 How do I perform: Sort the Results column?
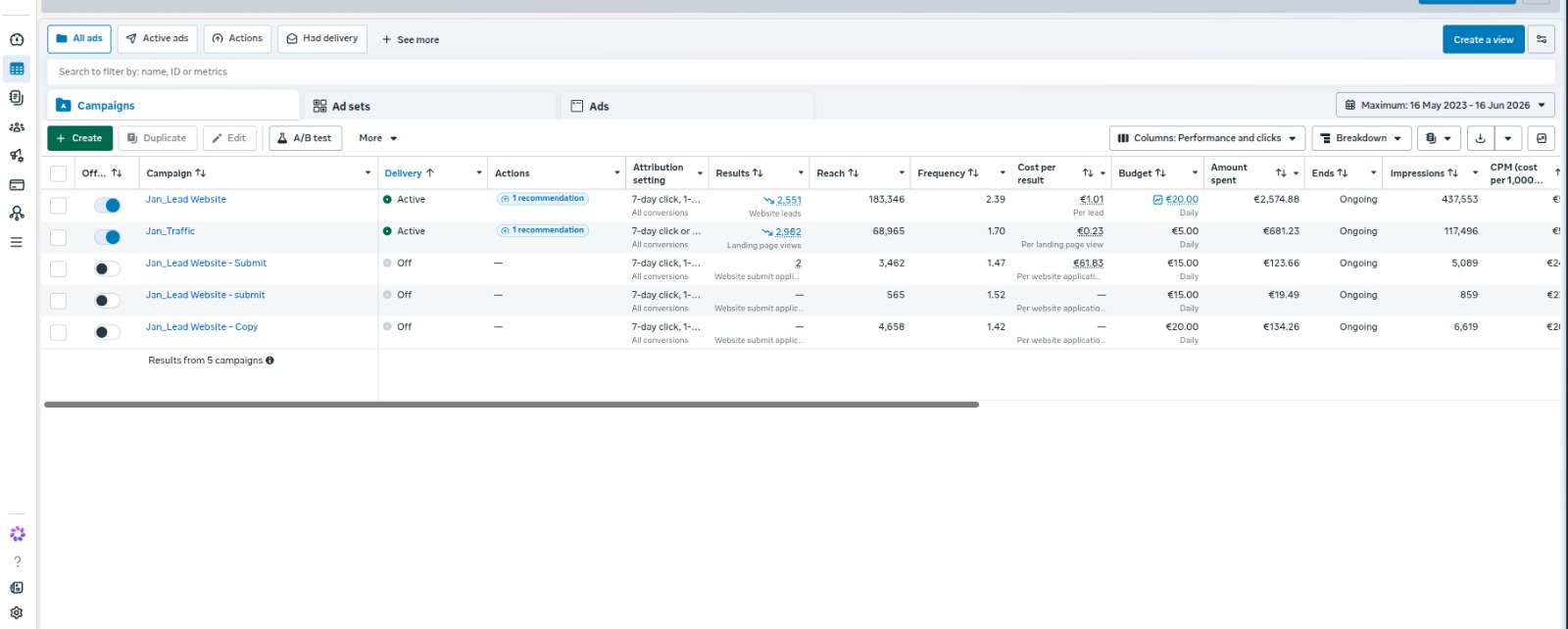pos(758,173)
